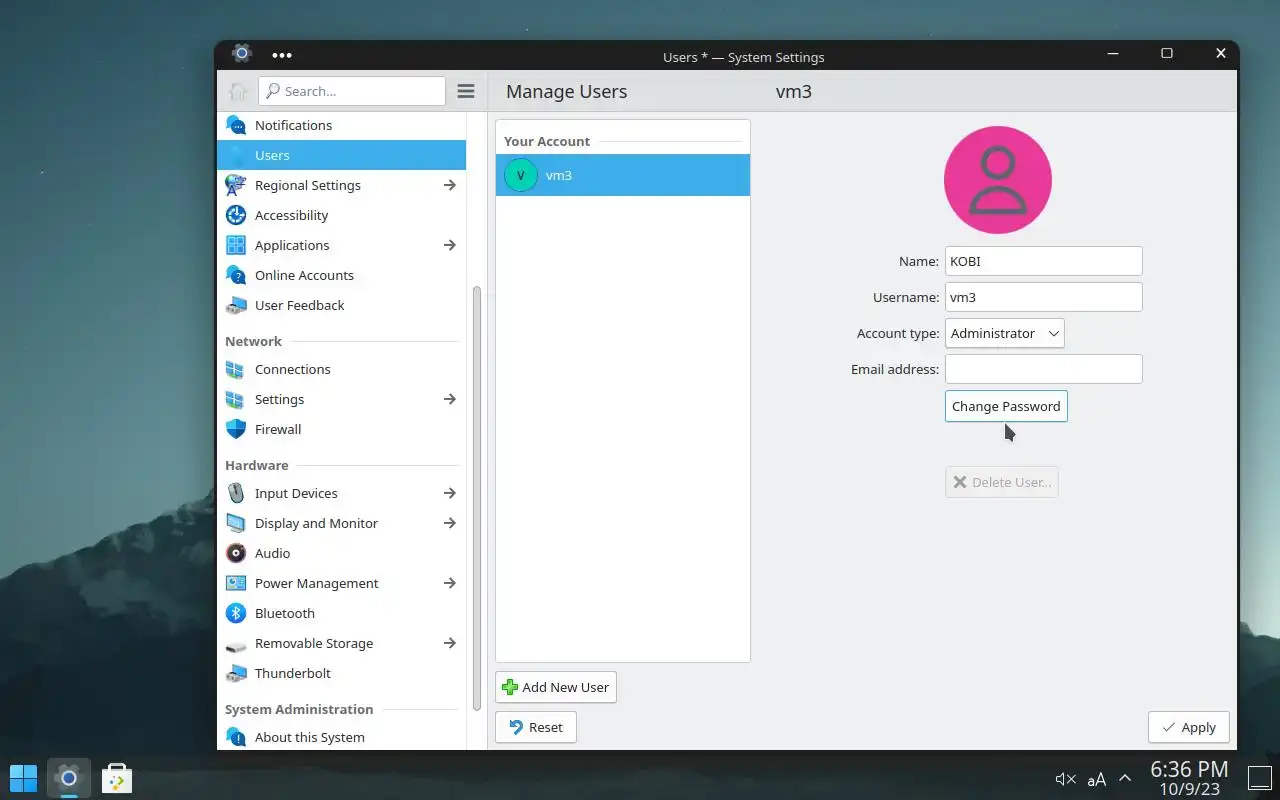
Task: Open the Account type dropdown
Action: tap(1004, 333)
